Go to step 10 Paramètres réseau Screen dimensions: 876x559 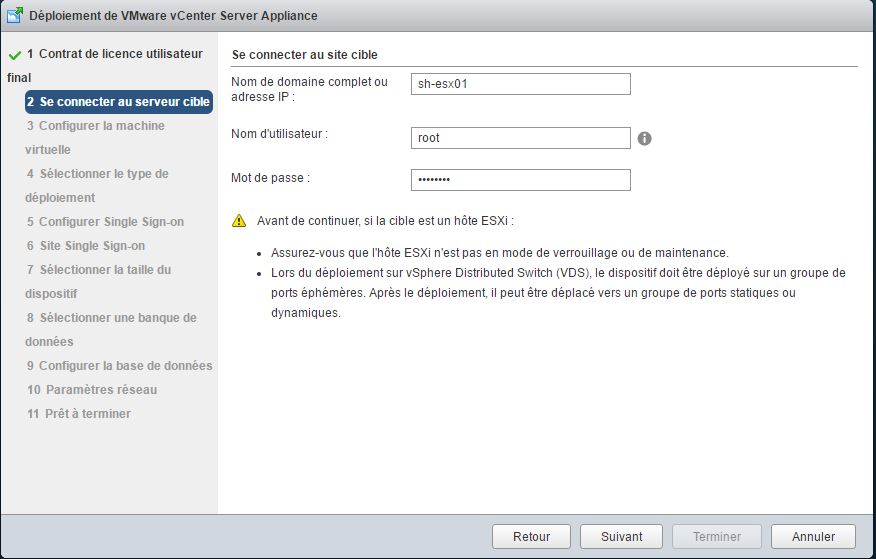[92, 390]
